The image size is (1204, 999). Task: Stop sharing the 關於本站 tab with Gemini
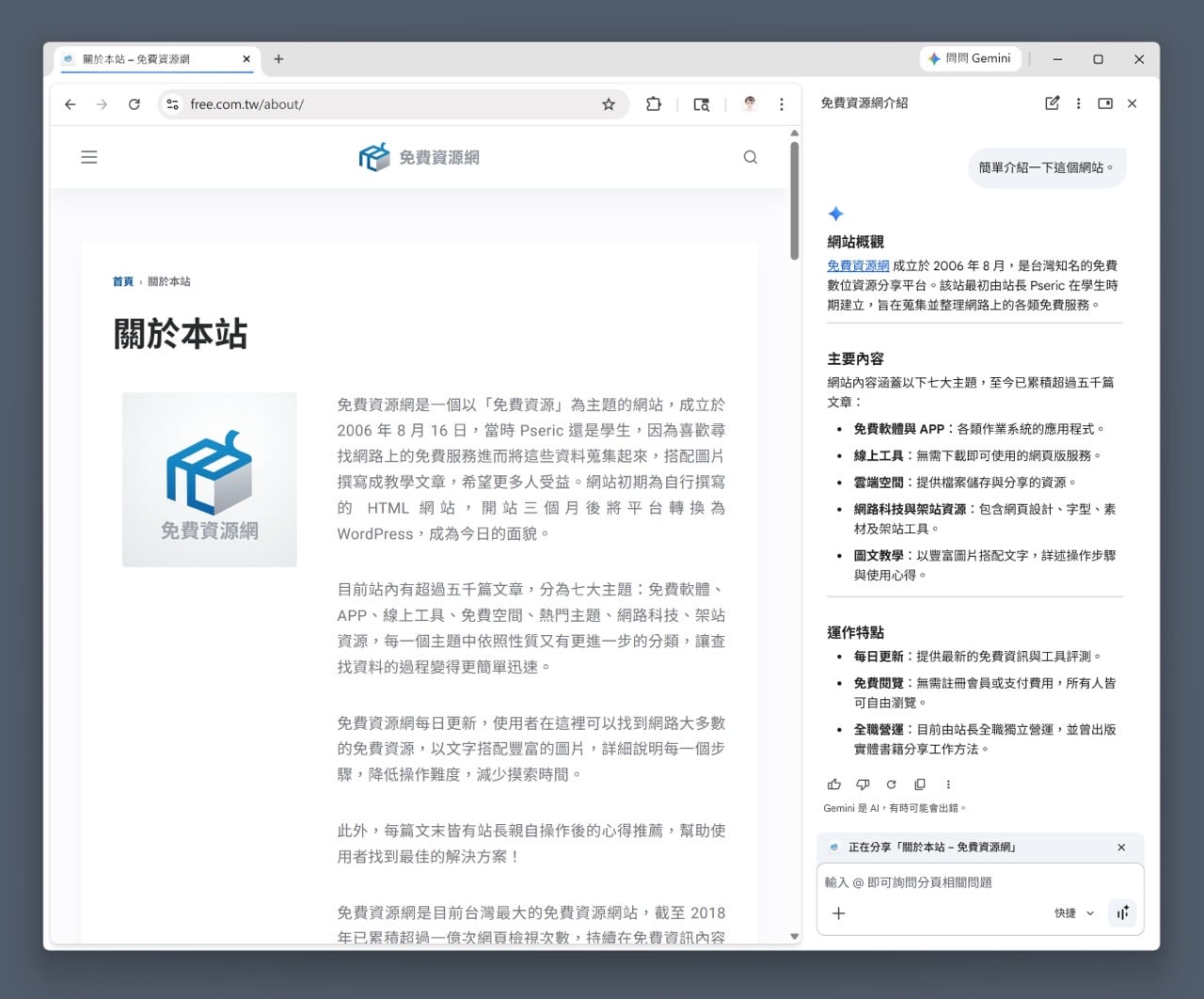click(x=1121, y=848)
